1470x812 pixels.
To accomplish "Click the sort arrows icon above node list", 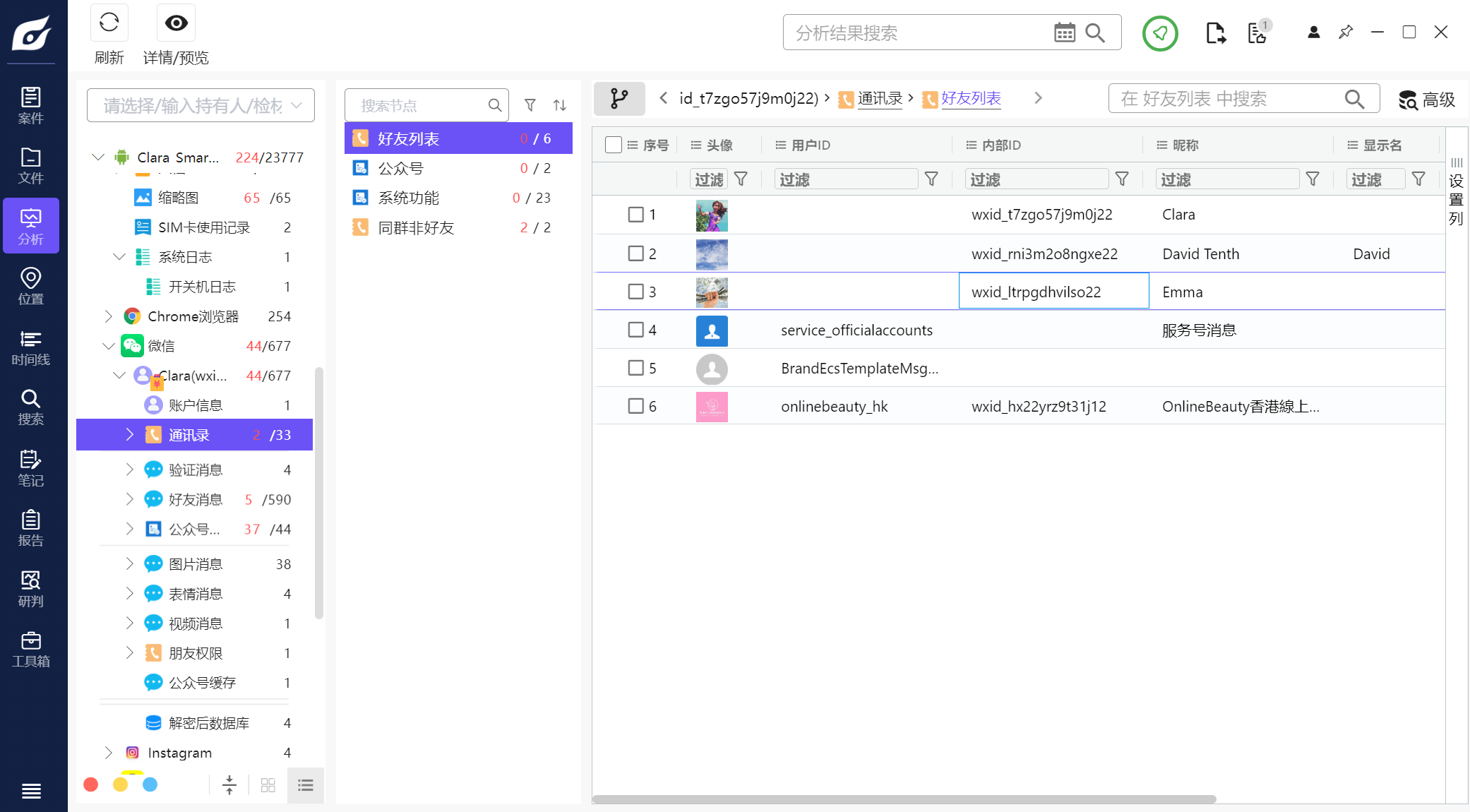I will [x=559, y=105].
